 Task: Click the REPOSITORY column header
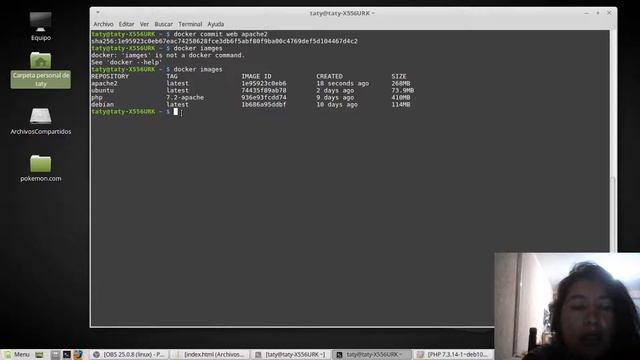click(110, 76)
